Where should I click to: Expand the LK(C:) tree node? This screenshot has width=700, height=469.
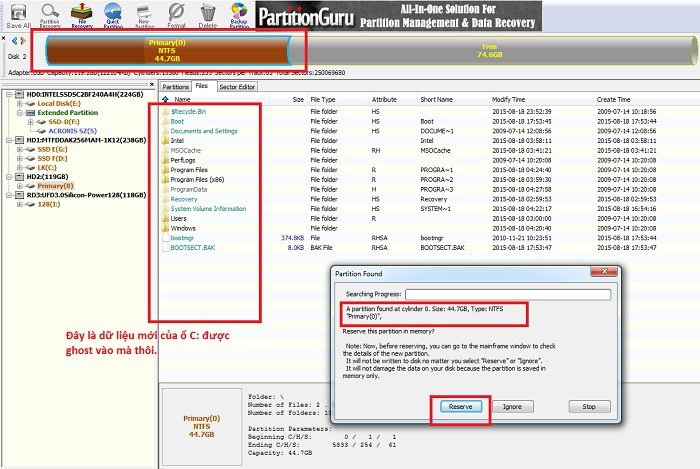(x=20, y=168)
